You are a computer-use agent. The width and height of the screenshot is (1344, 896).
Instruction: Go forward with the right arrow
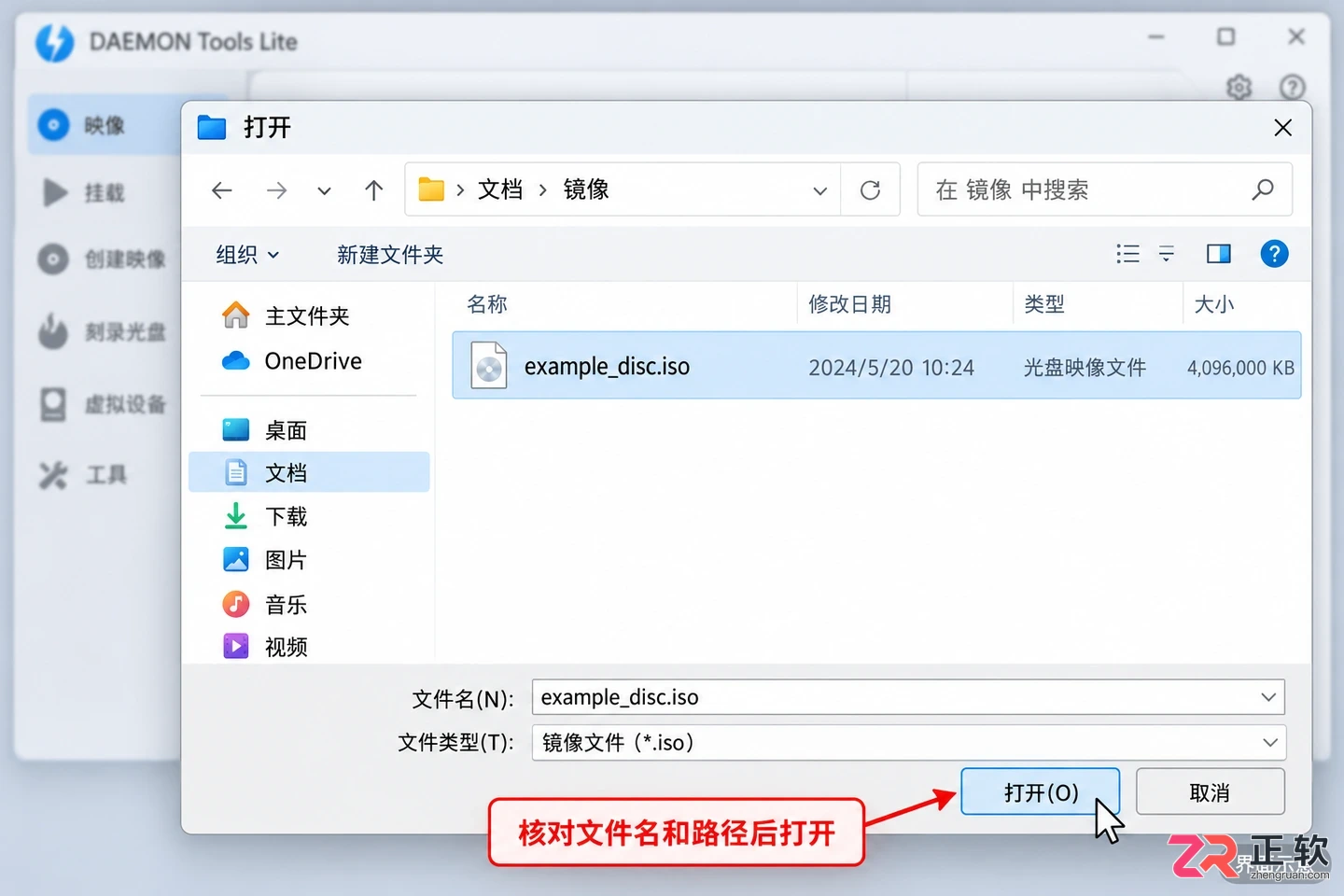pyautogui.click(x=276, y=190)
